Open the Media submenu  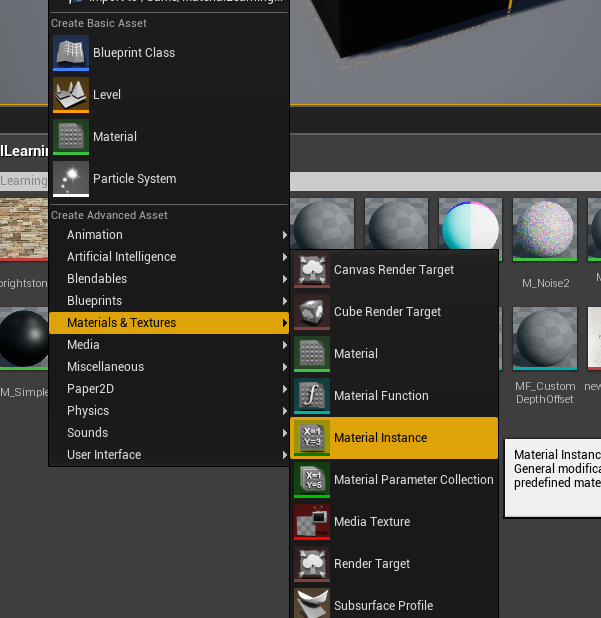click(x=169, y=345)
